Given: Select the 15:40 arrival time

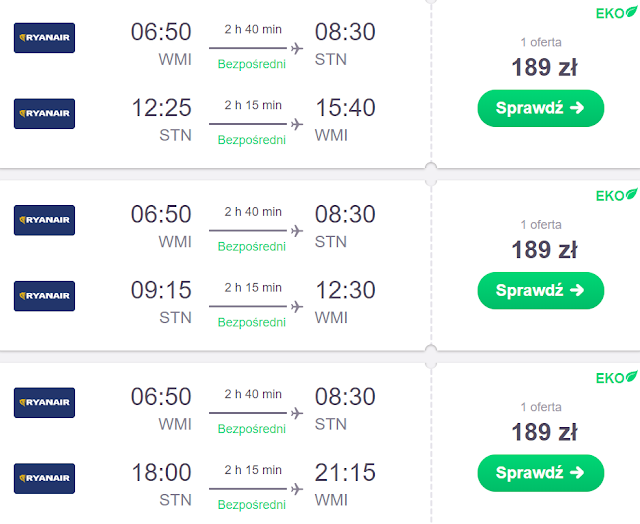Looking at the screenshot, I should point(345,107).
